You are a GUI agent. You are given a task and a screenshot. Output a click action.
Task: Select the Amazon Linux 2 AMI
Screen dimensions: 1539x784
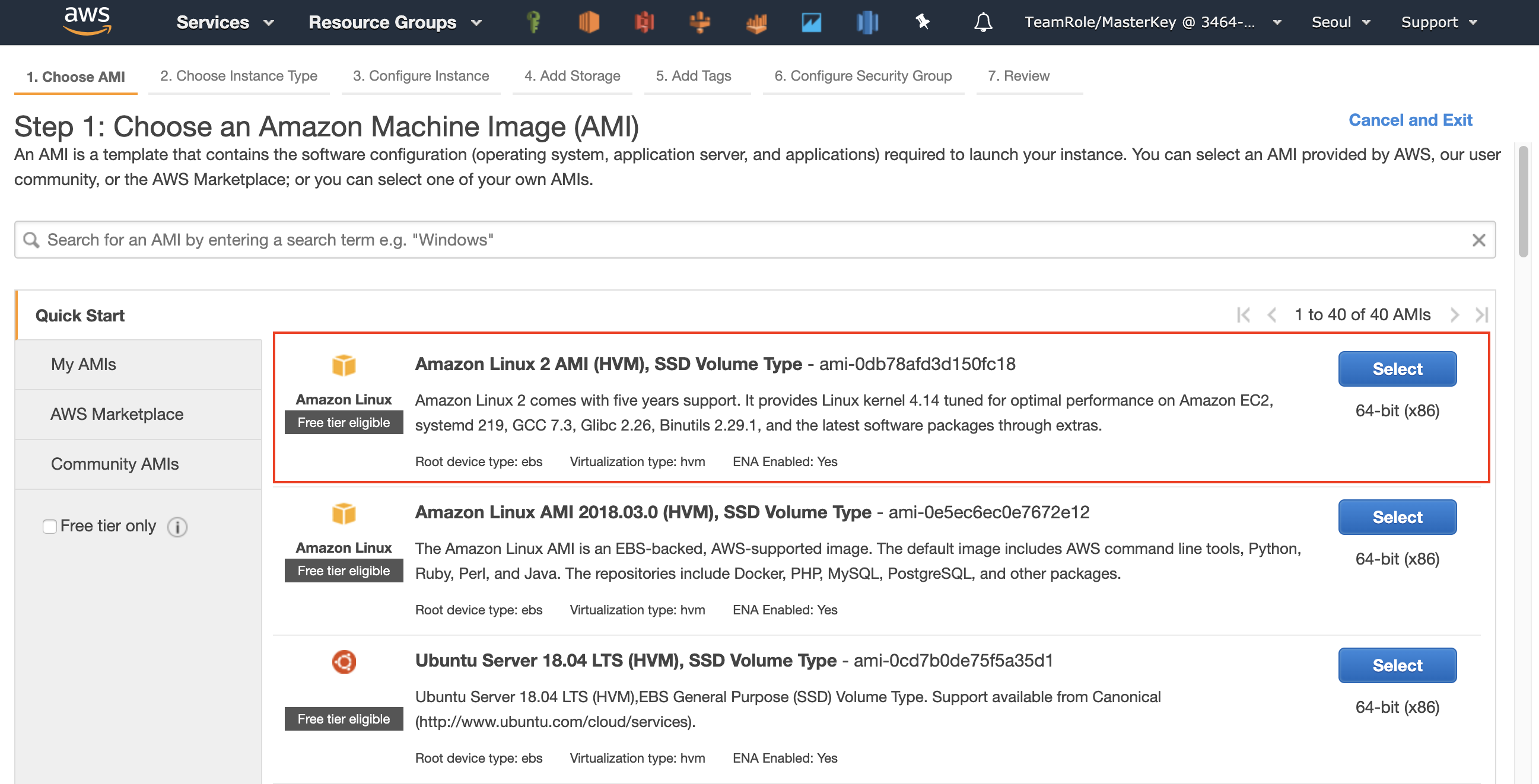click(x=1396, y=368)
